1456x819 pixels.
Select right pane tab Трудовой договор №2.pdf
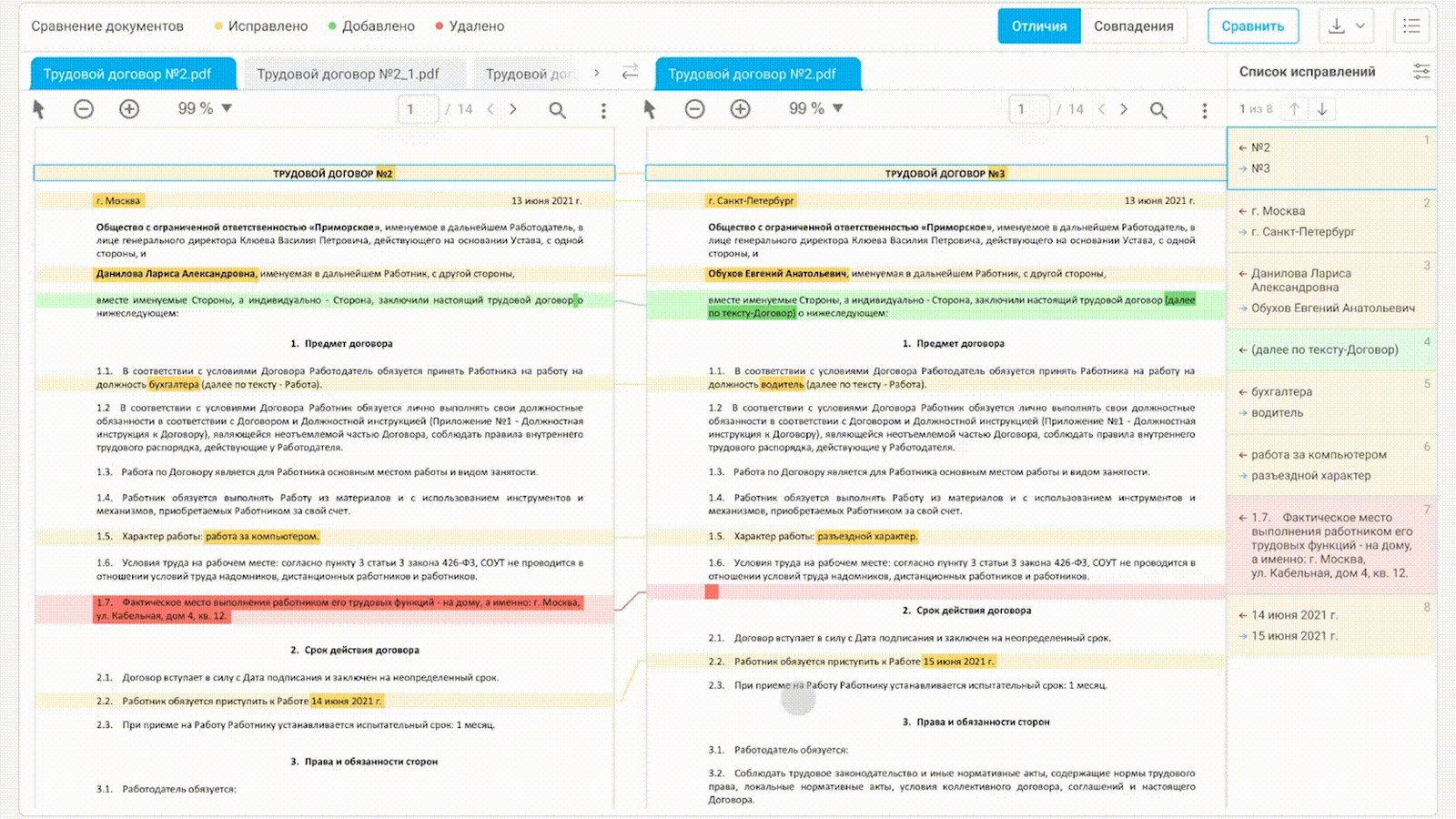coord(758,74)
